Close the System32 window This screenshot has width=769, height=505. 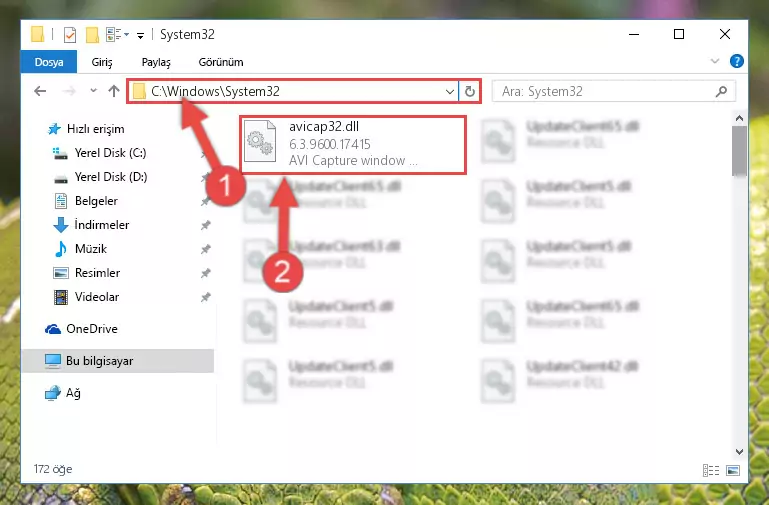(x=724, y=34)
